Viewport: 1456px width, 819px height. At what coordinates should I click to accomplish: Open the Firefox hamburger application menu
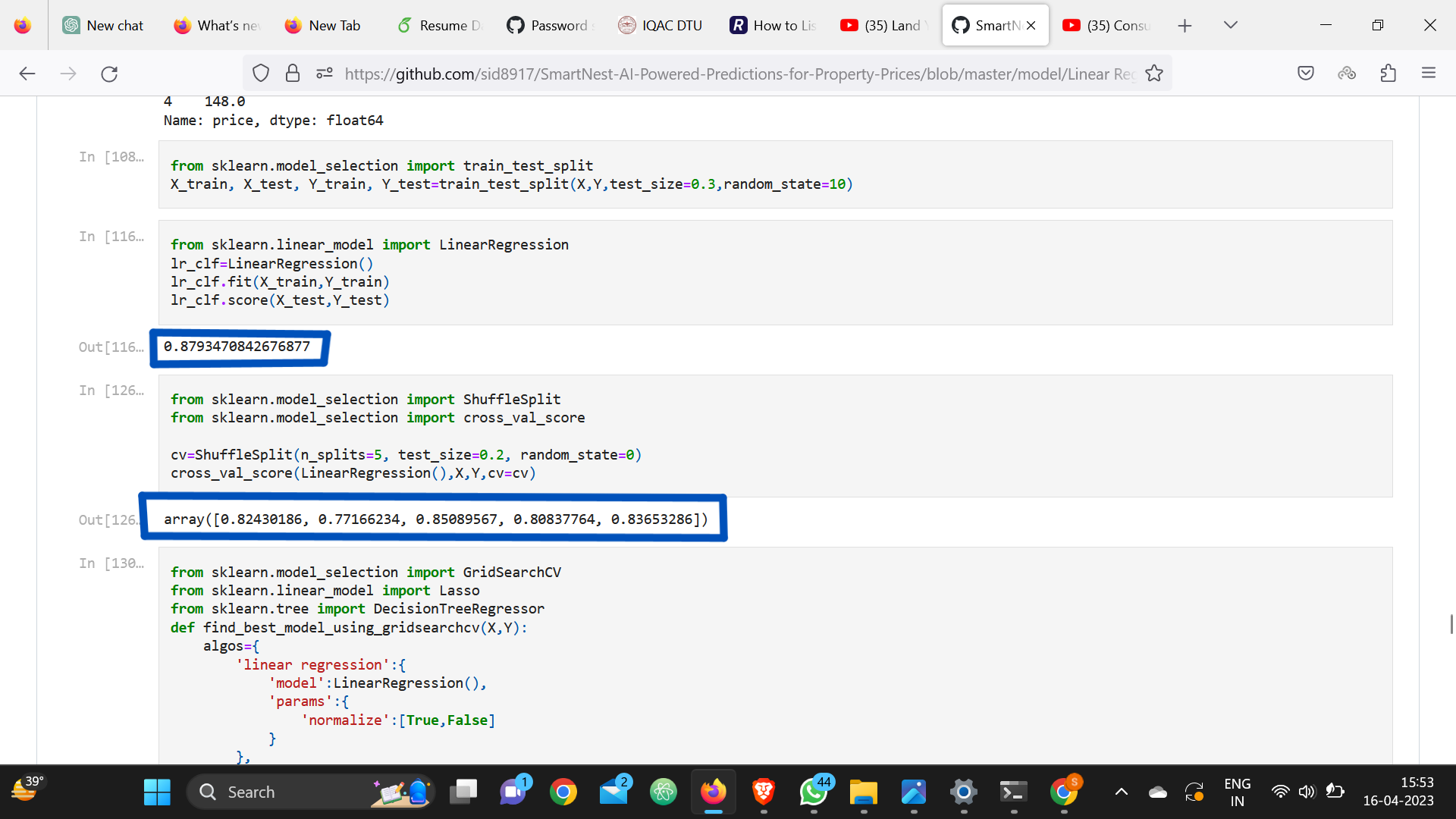(x=1429, y=74)
